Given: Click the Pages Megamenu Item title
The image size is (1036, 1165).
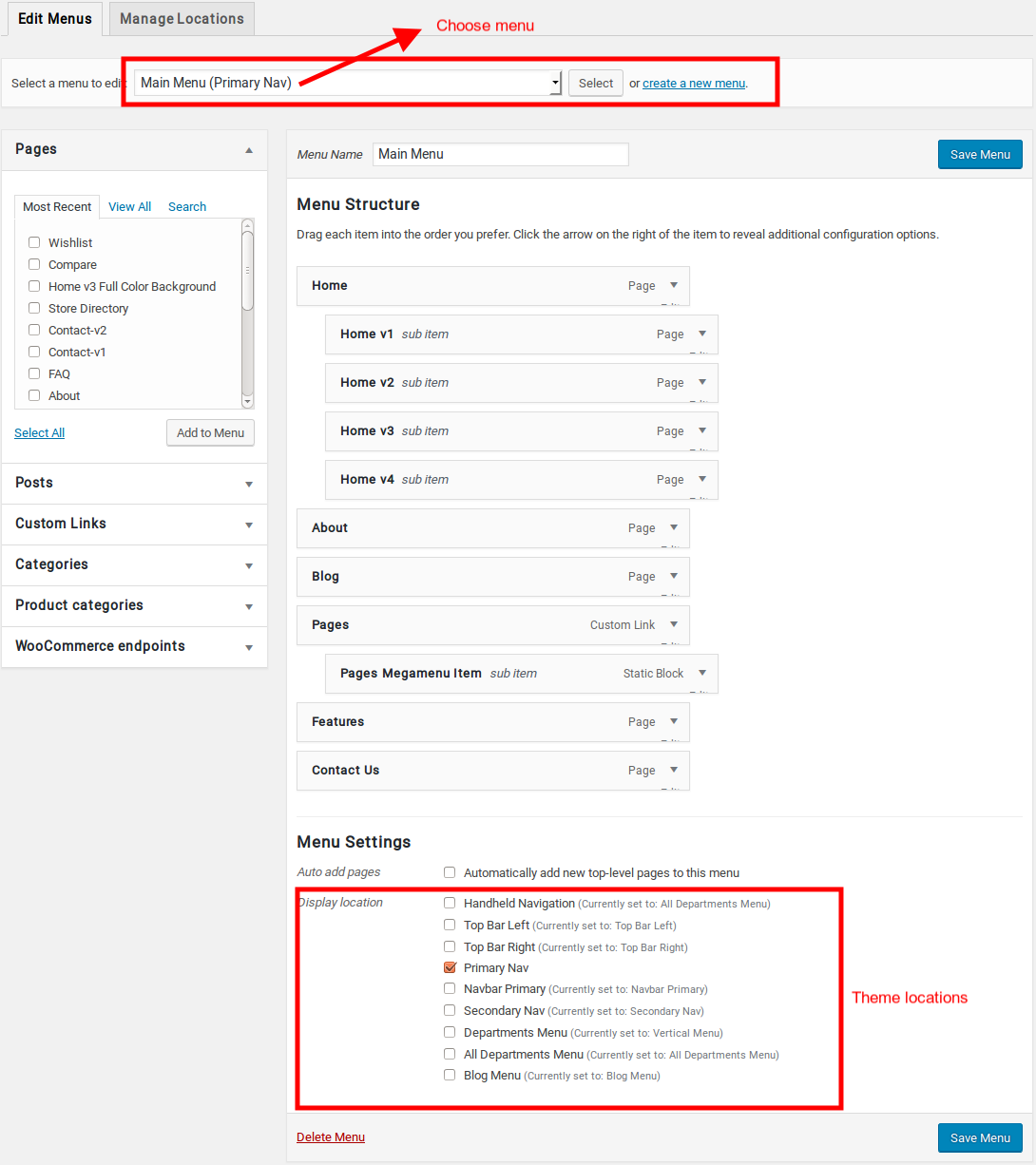Looking at the screenshot, I should [411, 673].
